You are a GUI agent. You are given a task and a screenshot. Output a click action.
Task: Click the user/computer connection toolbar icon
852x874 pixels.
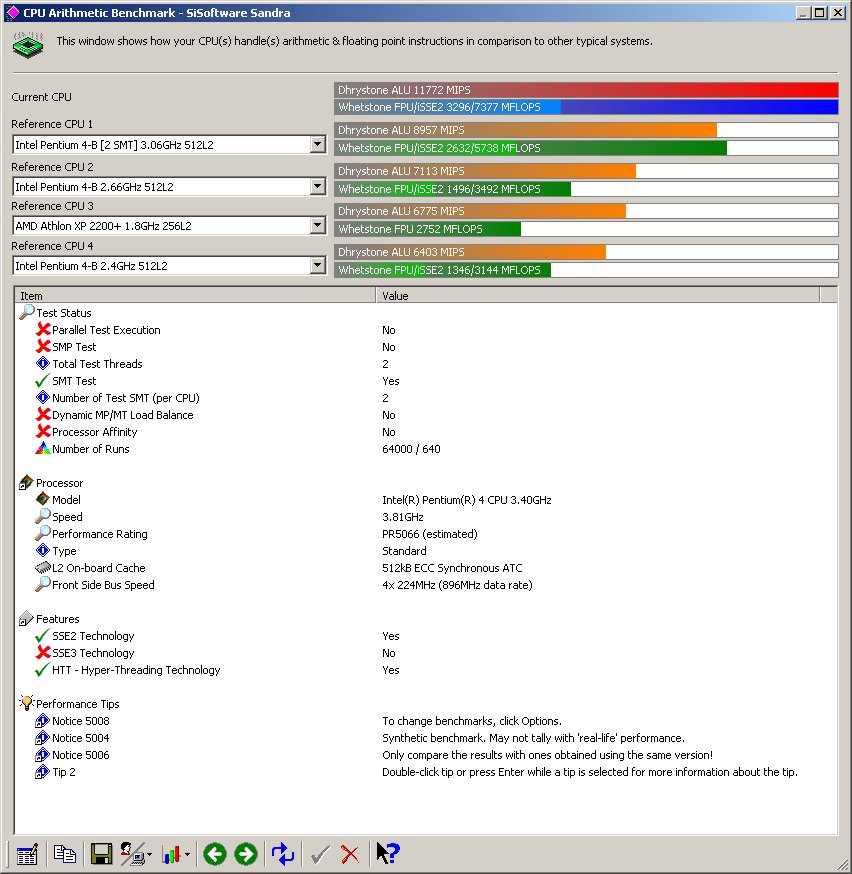pyautogui.click(x=133, y=854)
